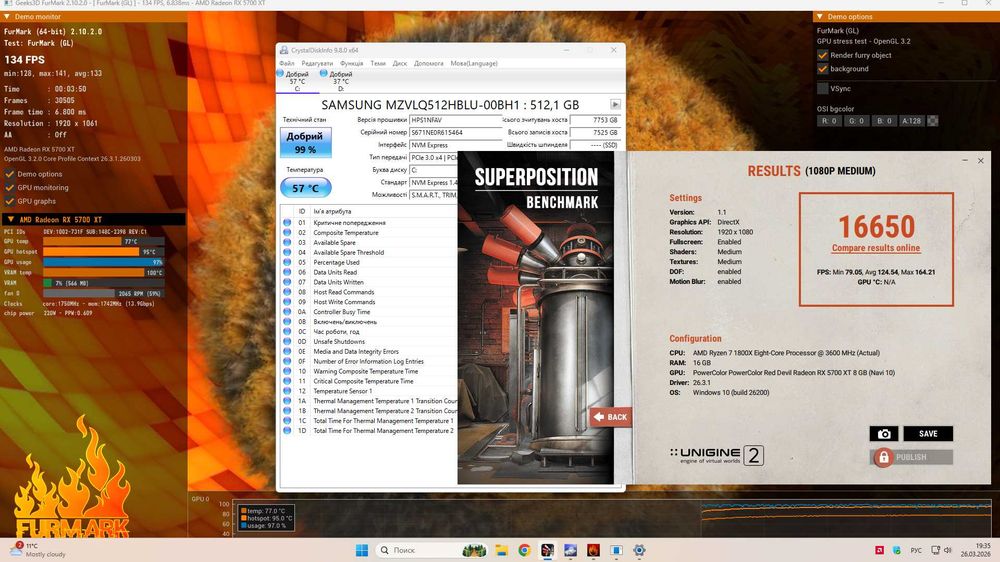This screenshot has height=562, width=1000.
Task: Open weather widget showing 11°C
Action: click(x=38, y=550)
